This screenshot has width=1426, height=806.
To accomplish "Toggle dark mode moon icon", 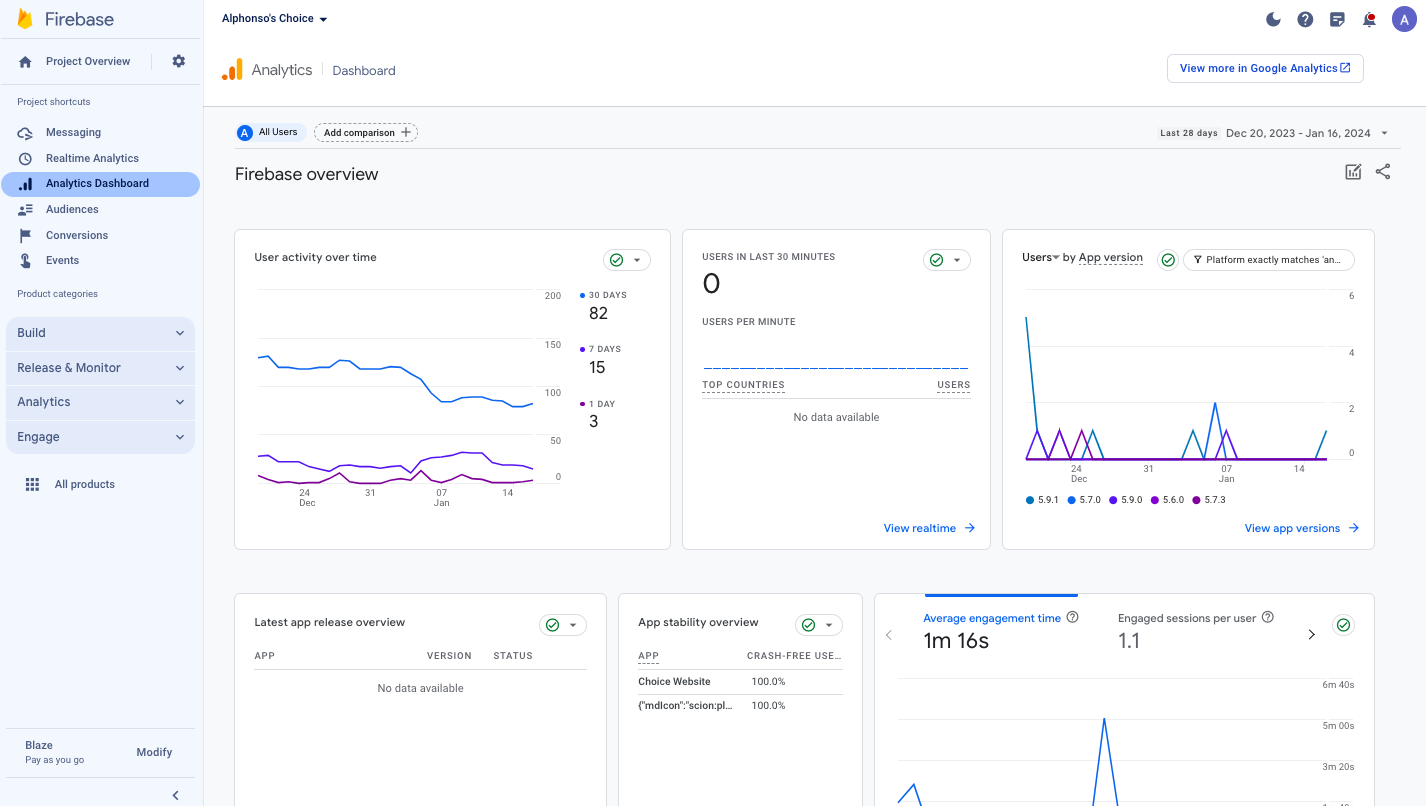I will pyautogui.click(x=1273, y=19).
